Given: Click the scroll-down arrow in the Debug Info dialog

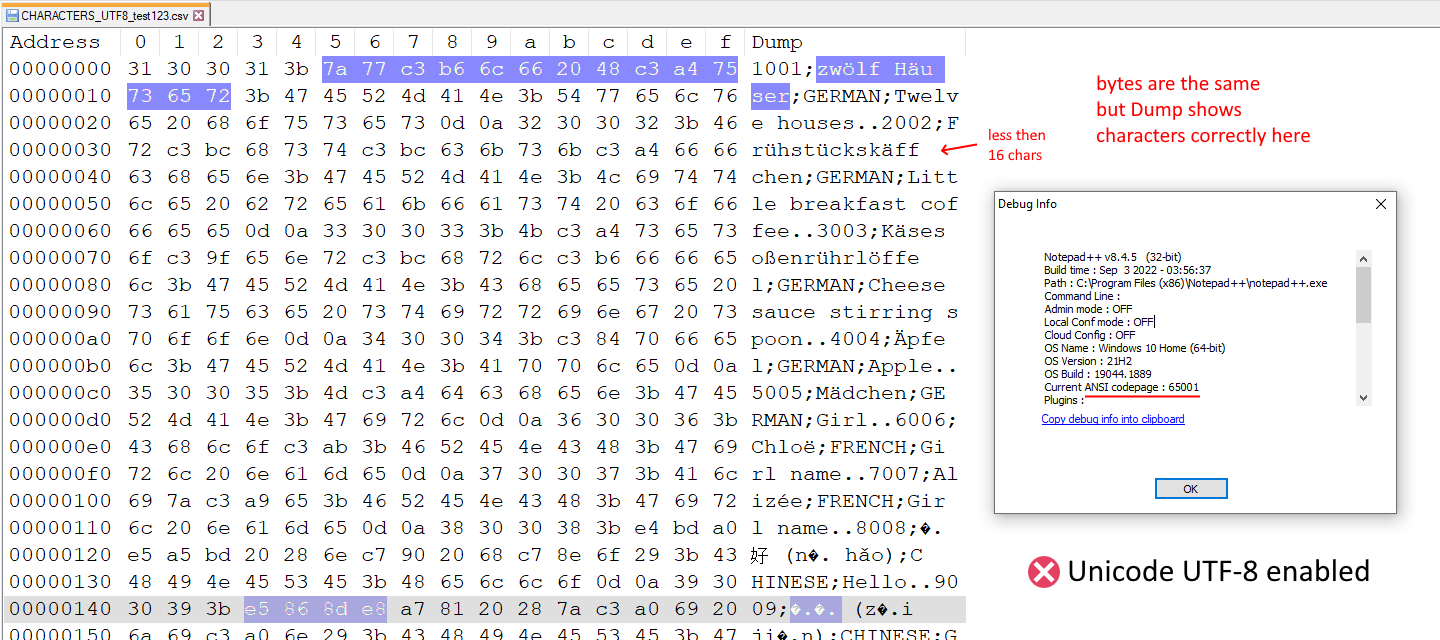Looking at the screenshot, I should click(x=1363, y=397).
